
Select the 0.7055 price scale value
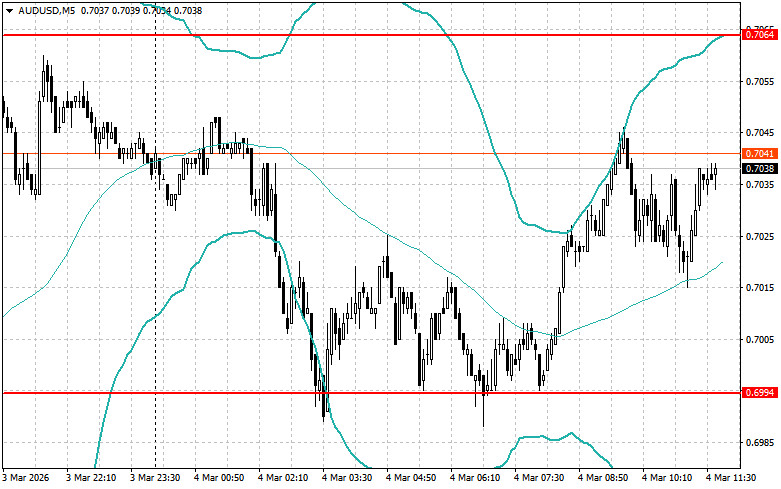pyautogui.click(x=760, y=82)
